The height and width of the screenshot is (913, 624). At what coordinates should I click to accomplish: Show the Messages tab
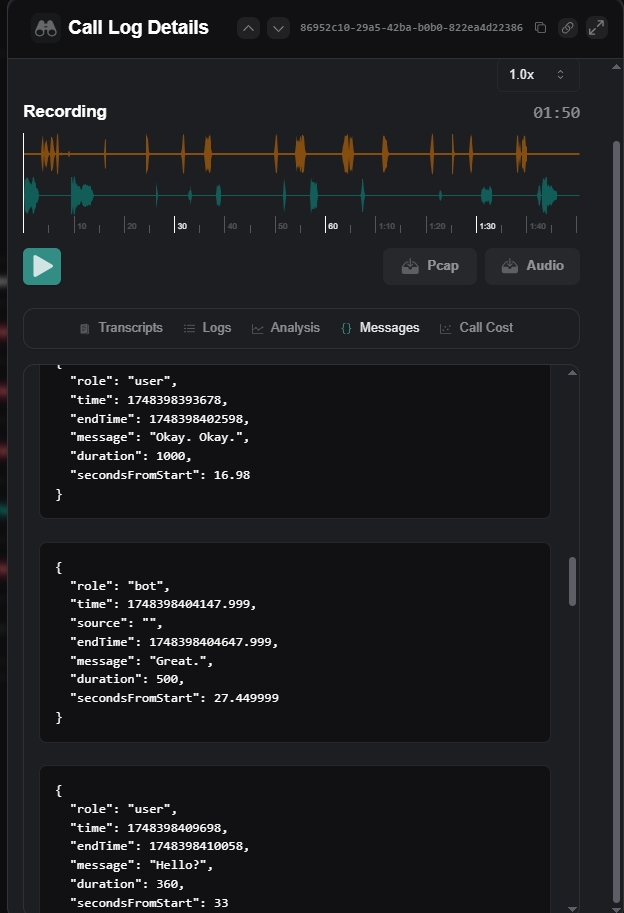pos(380,328)
